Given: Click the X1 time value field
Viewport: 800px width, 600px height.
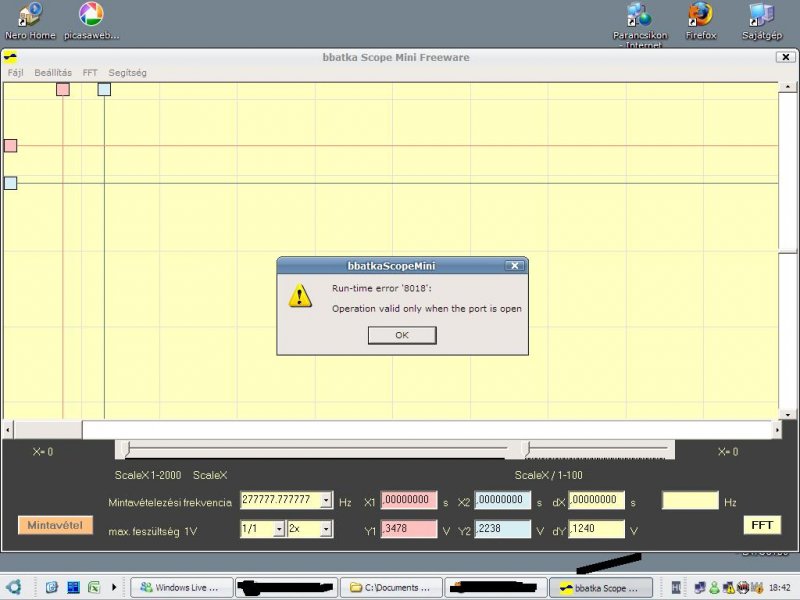Looking at the screenshot, I should click(409, 500).
